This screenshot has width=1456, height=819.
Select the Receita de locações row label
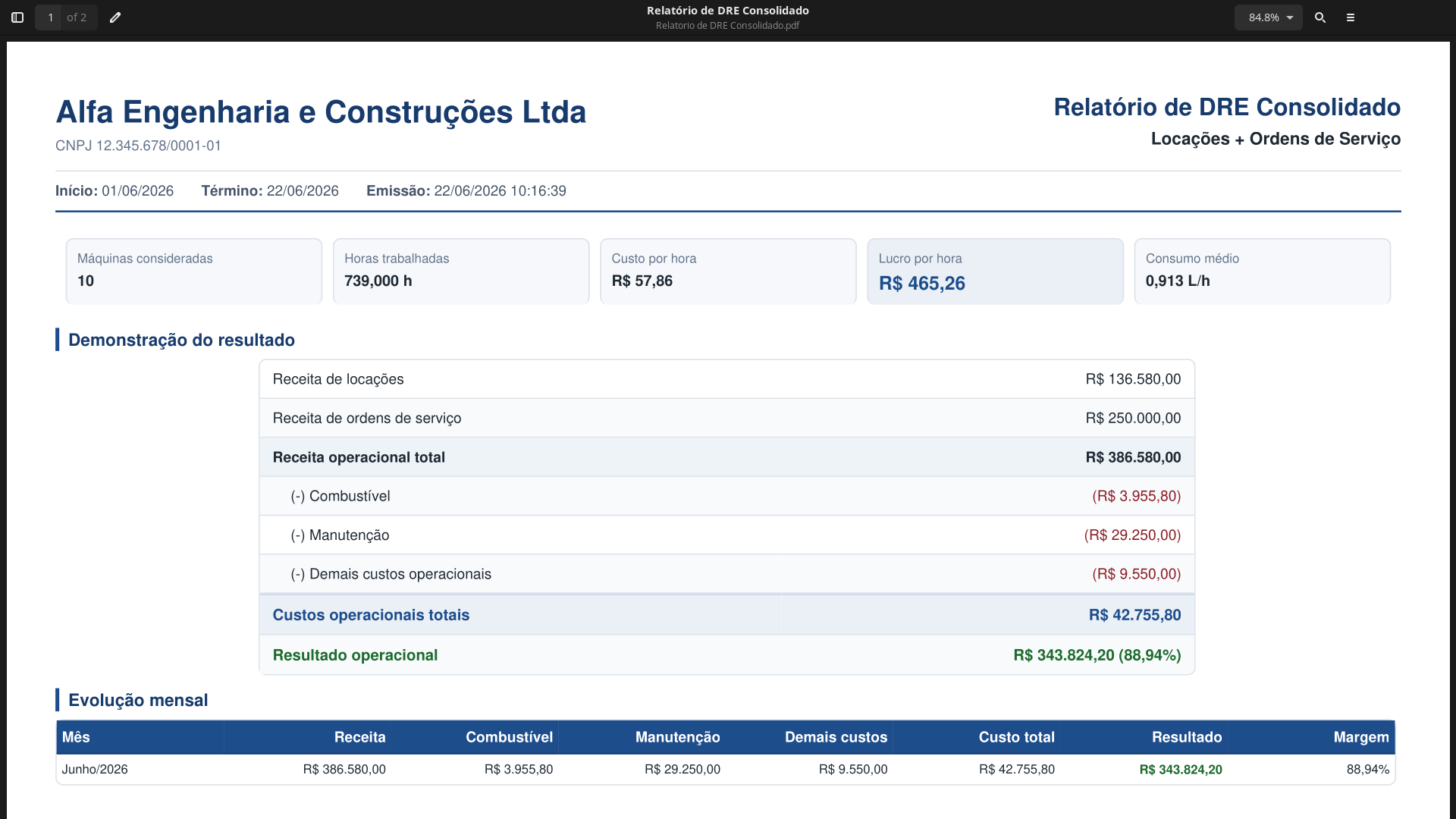tap(338, 379)
